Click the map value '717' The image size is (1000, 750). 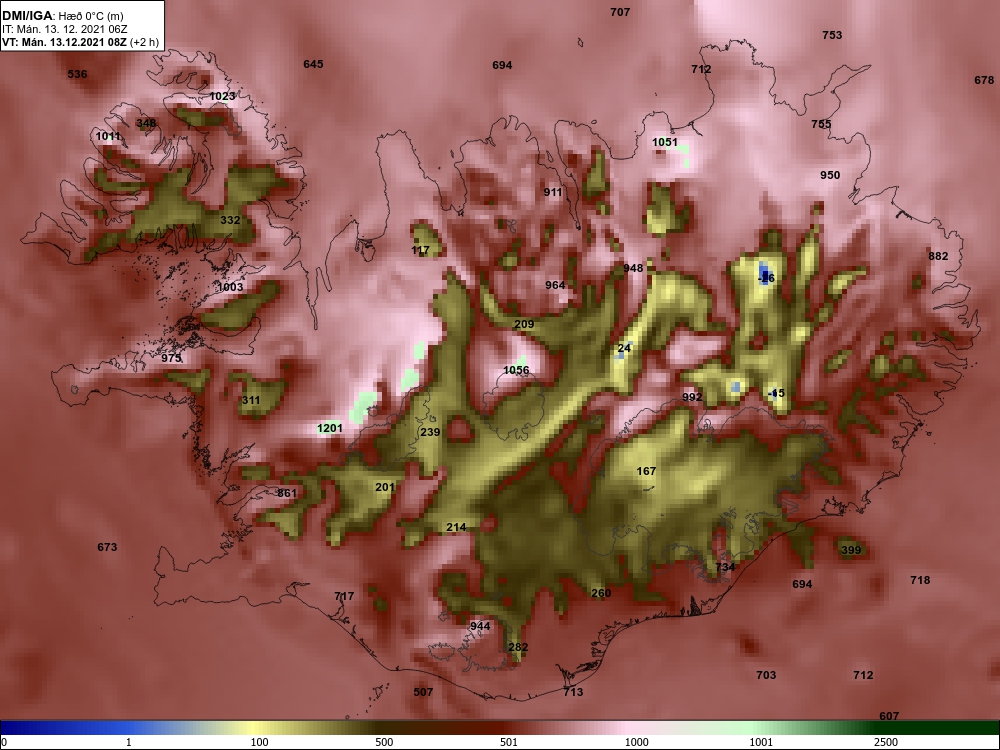(344, 596)
